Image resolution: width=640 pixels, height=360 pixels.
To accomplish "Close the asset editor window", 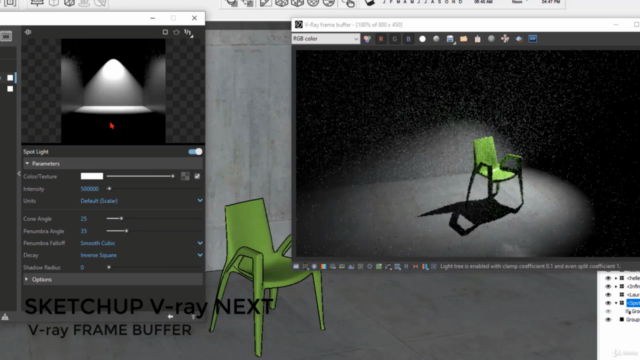I will click(x=195, y=18).
